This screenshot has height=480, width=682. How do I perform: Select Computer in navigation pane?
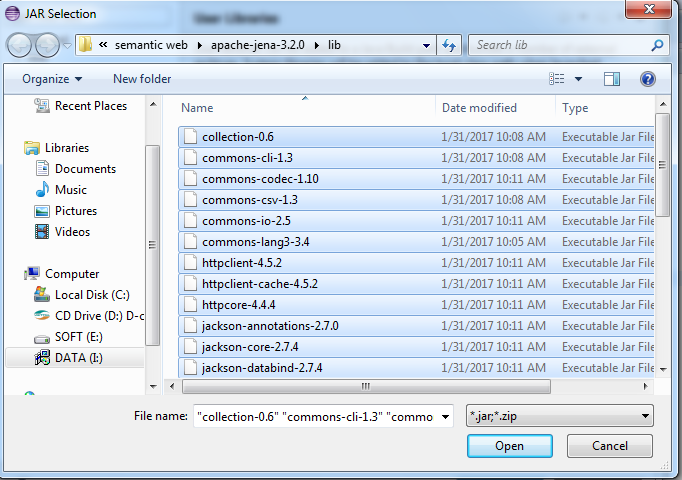(62, 274)
